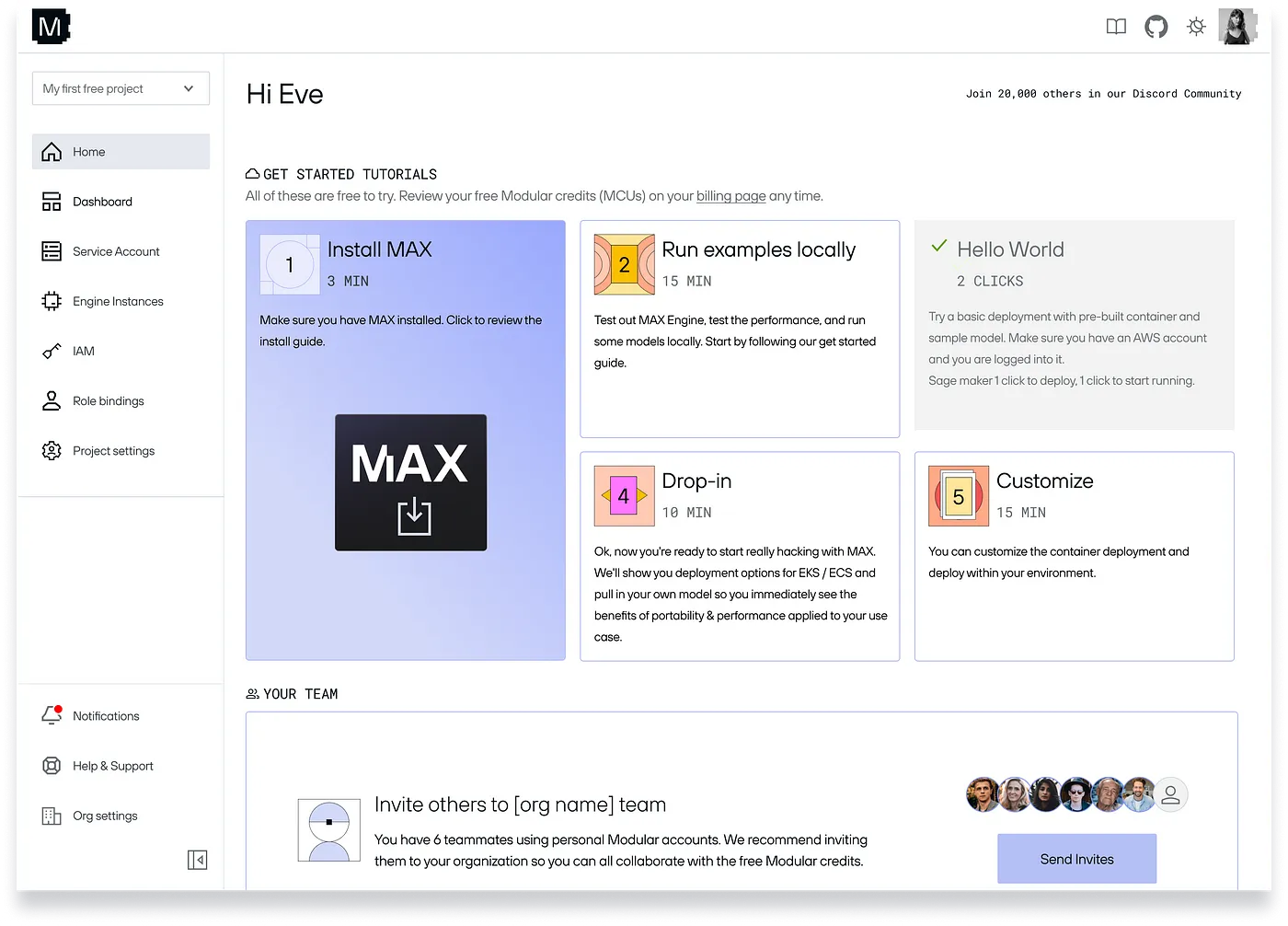Expand the My first free project dropdown
Viewport: 1288px width, 926px height.
click(x=121, y=88)
